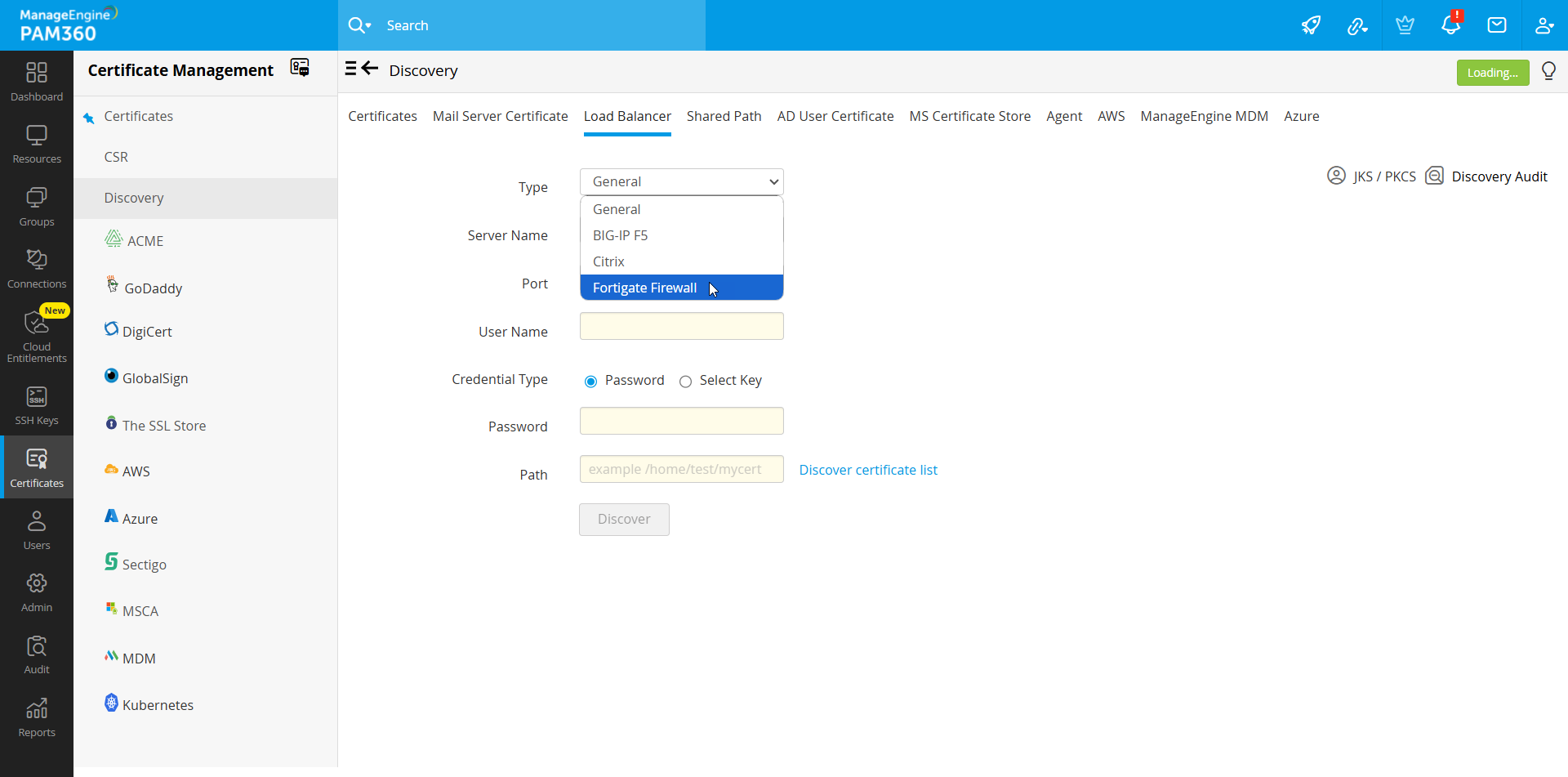The height and width of the screenshot is (777, 1568).
Task: Click the notifications bell icon
Action: pyautogui.click(x=1450, y=25)
